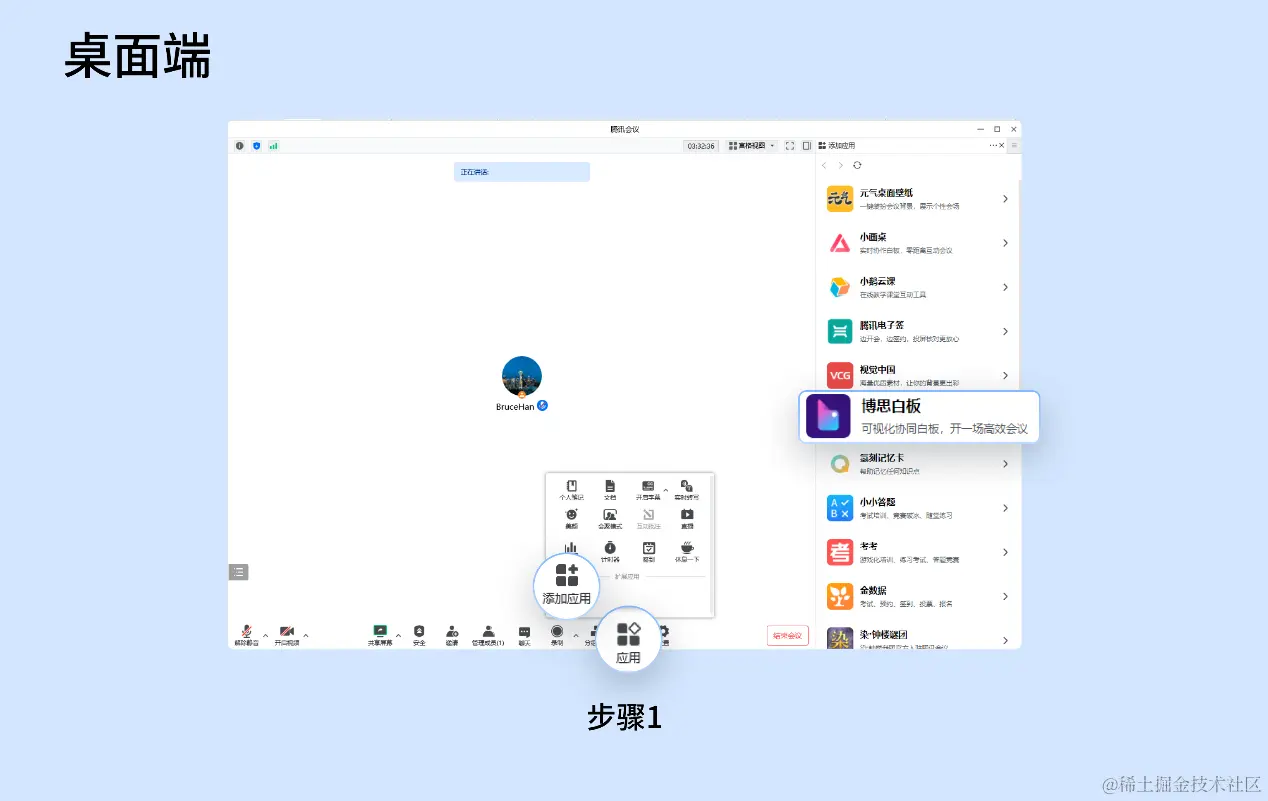The width and height of the screenshot is (1268, 801).
Task: Open the 应用 apps button
Action: pyautogui.click(x=628, y=640)
